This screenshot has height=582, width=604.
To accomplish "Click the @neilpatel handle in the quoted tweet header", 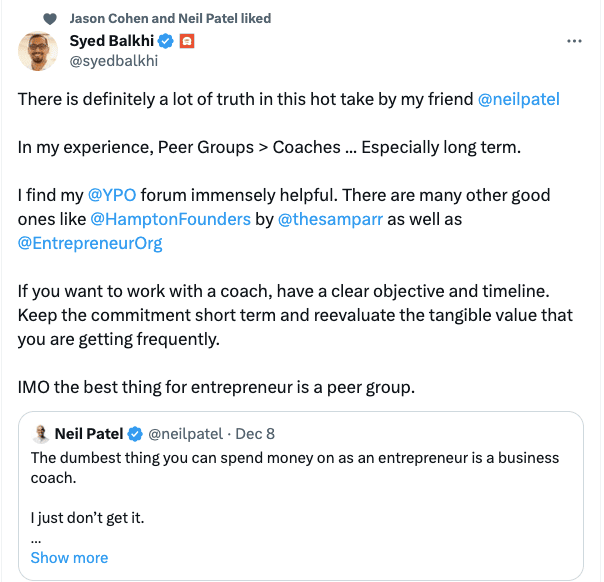I will pyautogui.click(x=187, y=434).
